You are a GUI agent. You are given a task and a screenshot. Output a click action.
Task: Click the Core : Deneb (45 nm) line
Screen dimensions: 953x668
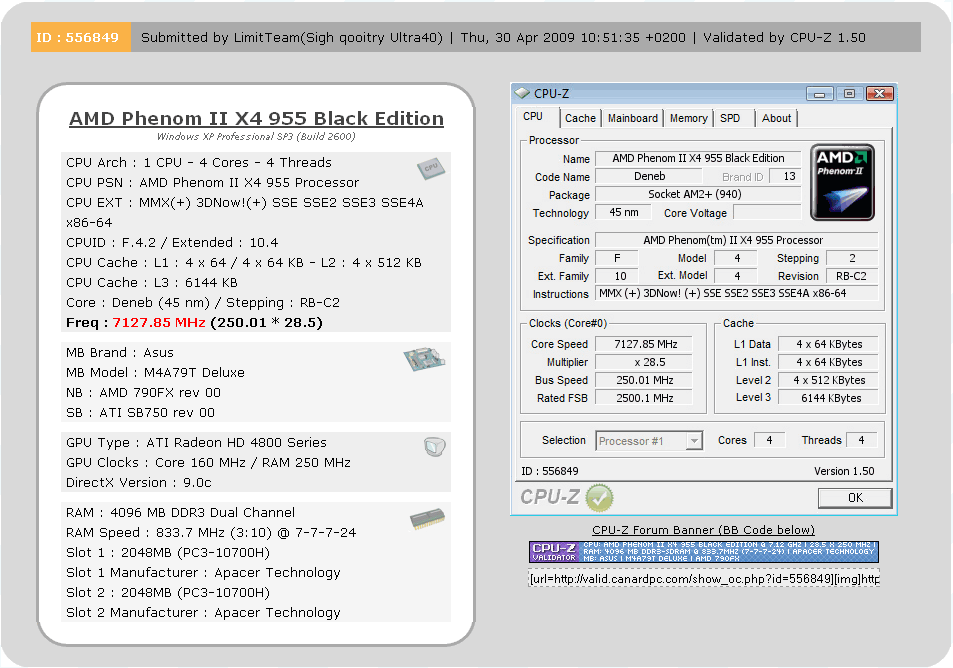point(203,303)
